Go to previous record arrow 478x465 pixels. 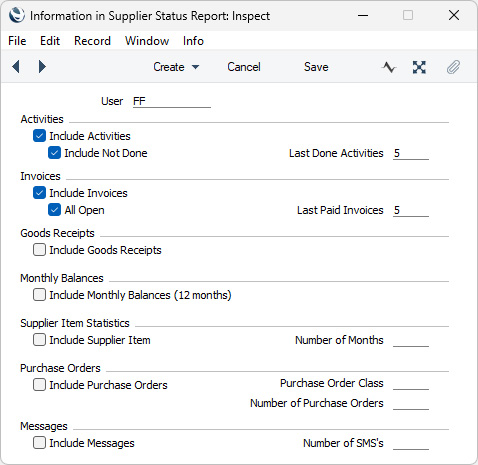16,67
